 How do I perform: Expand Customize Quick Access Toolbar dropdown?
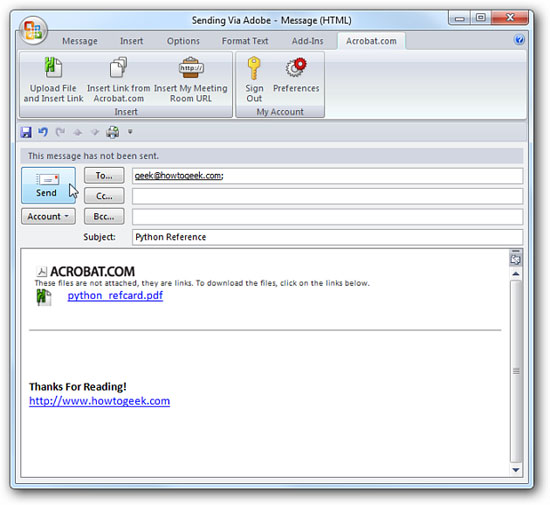coord(130,132)
